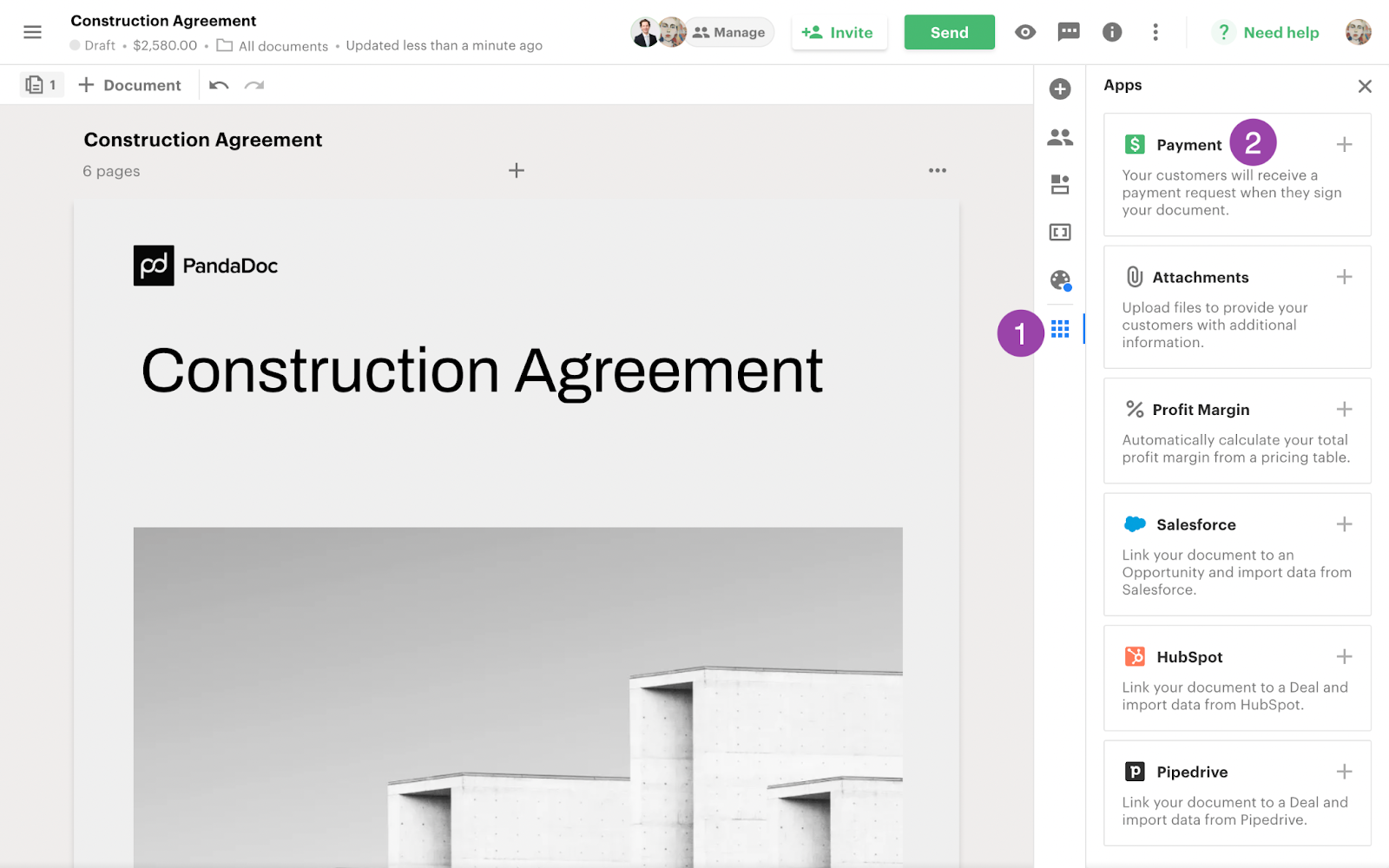Open Manage recipients button
The height and width of the screenshot is (868, 1389).
tap(729, 32)
